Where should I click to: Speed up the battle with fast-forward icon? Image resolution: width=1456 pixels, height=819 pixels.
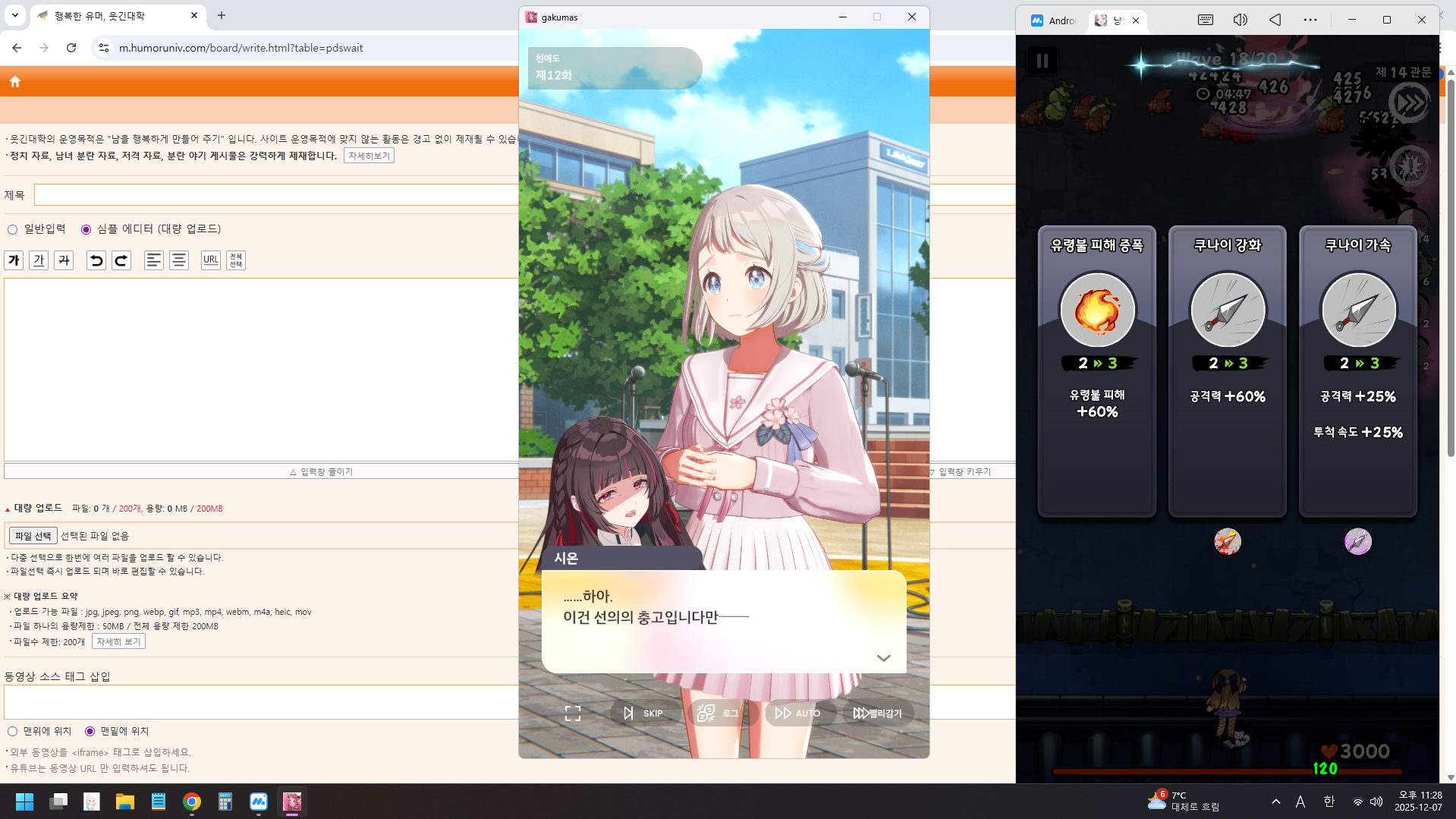(x=1409, y=102)
